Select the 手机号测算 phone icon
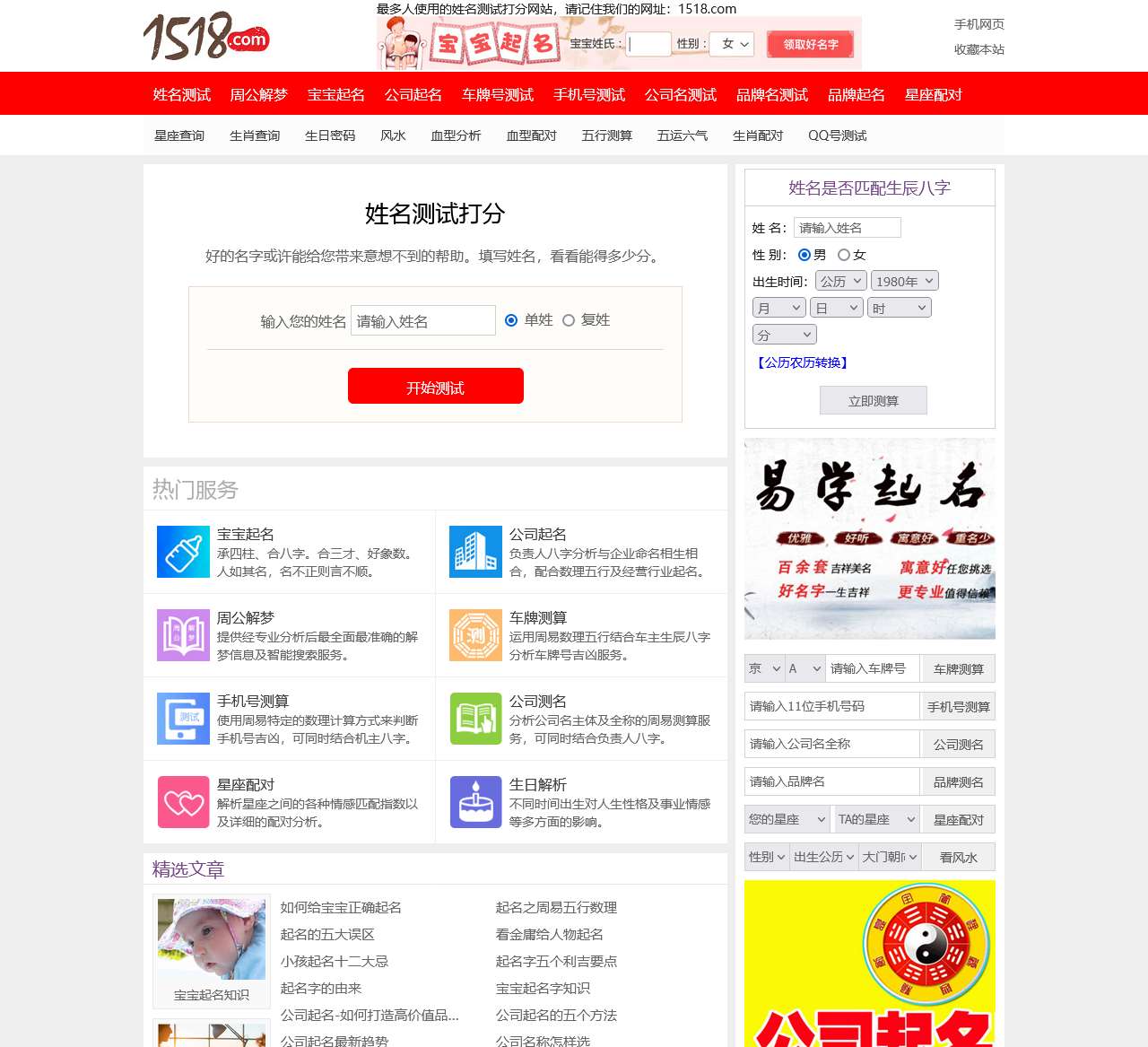Viewport: 1148px width, 1047px height. pos(183,718)
